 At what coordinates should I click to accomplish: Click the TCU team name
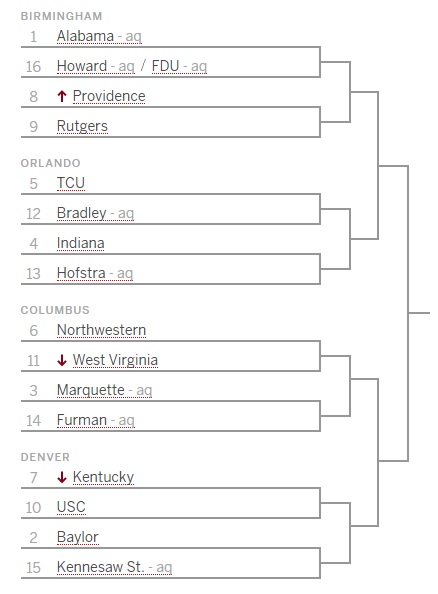(71, 183)
